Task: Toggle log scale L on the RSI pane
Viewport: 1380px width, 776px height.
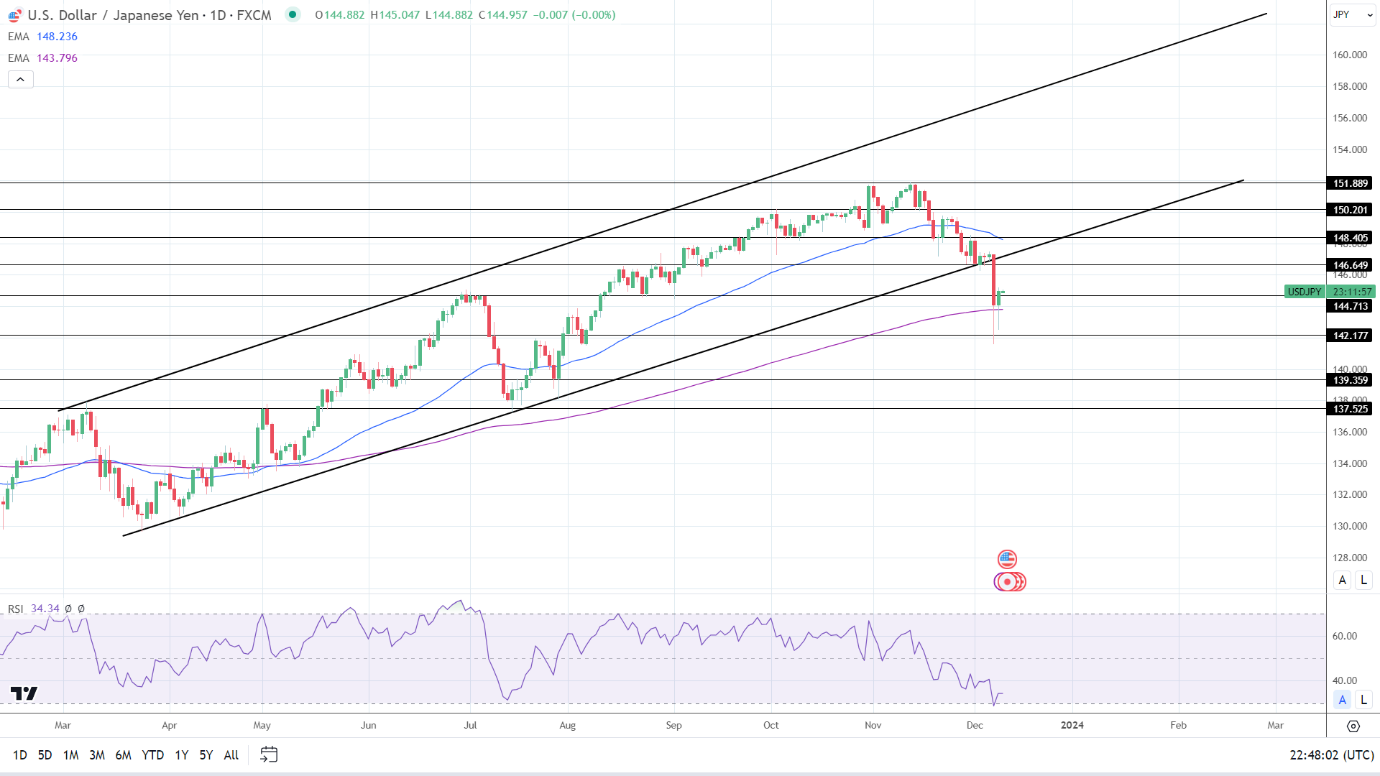Action: point(1363,700)
